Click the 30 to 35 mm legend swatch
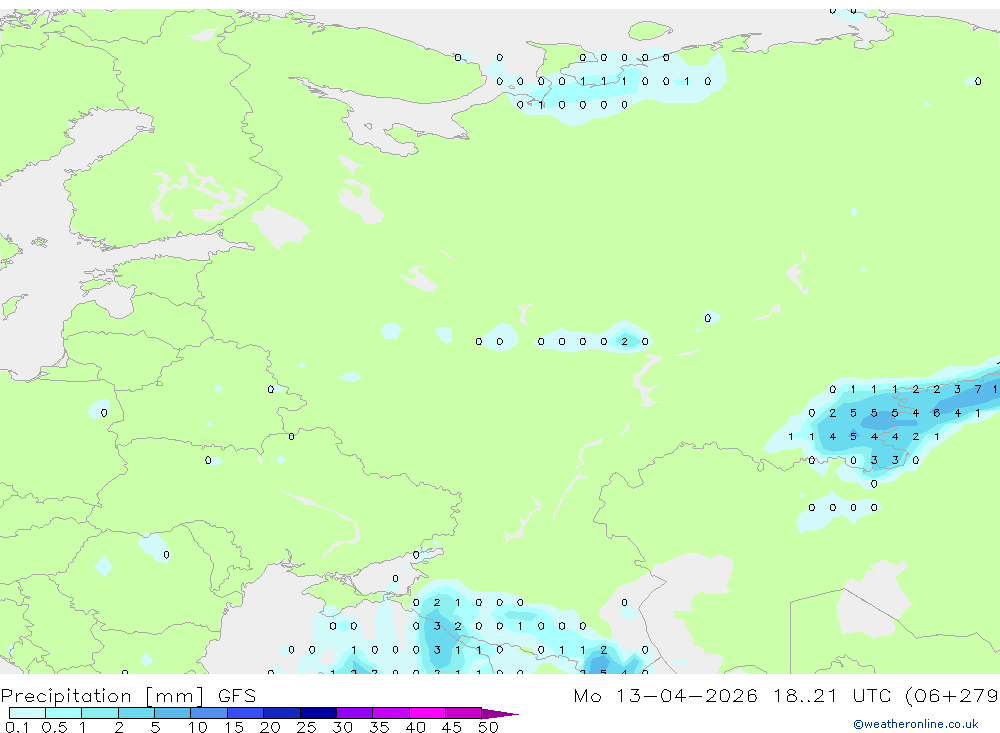 pyautogui.click(x=355, y=713)
